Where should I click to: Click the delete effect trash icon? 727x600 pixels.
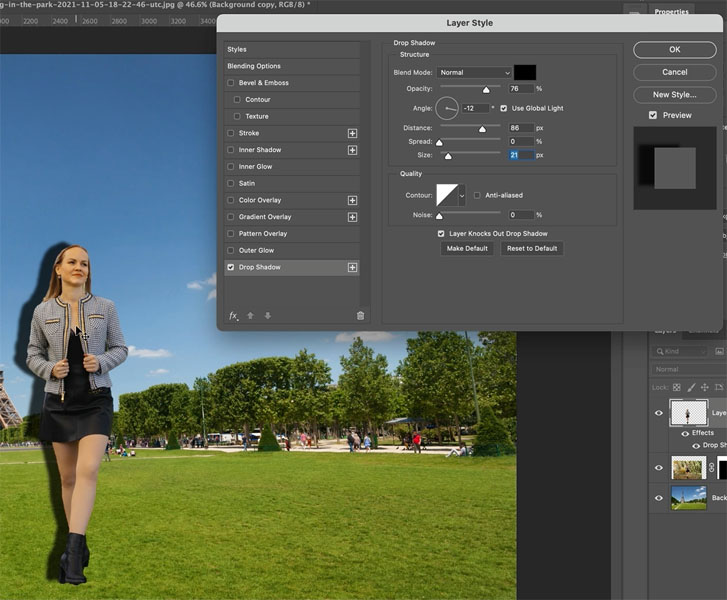pyautogui.click(x=360, y=316)
